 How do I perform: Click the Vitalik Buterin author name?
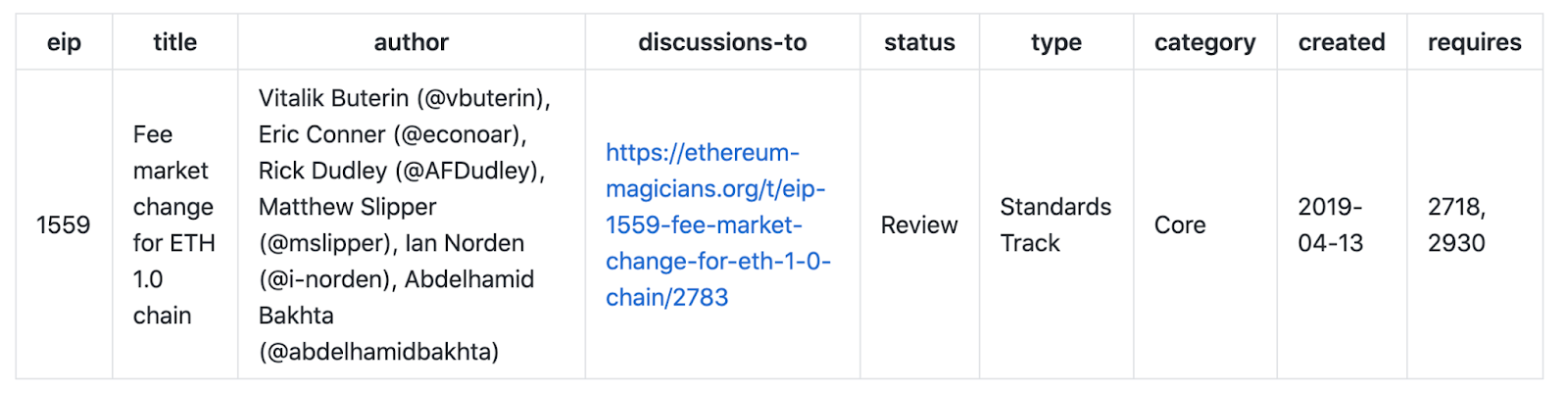coord(333,98)
